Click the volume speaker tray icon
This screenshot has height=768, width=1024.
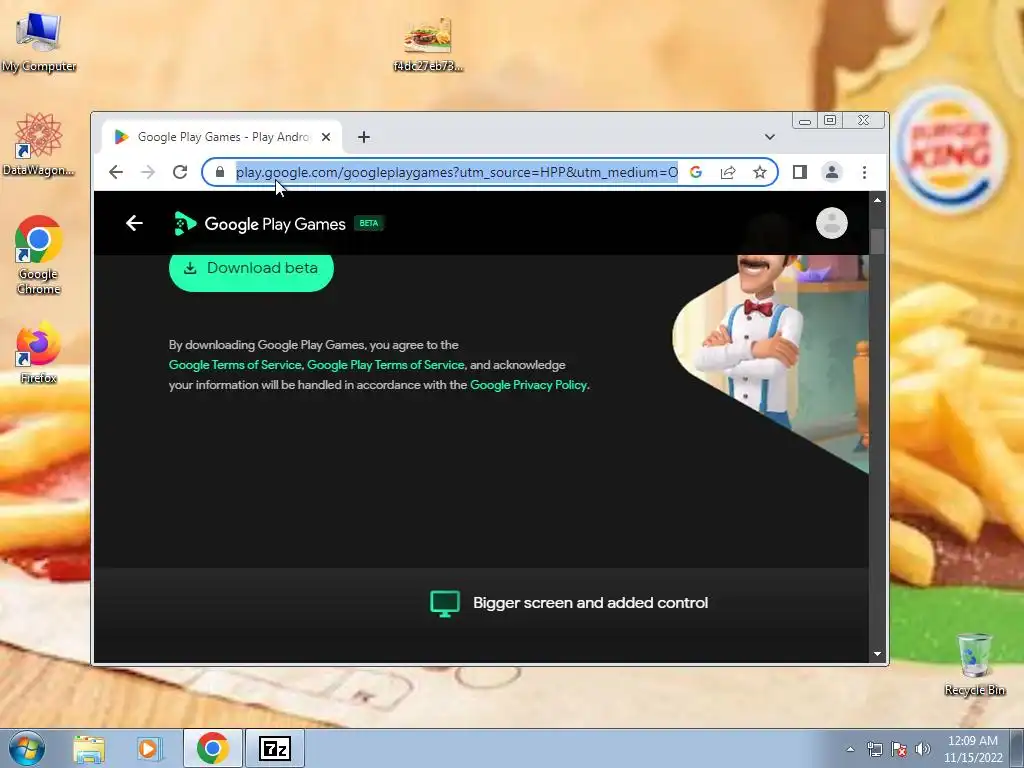click(923, 750)
